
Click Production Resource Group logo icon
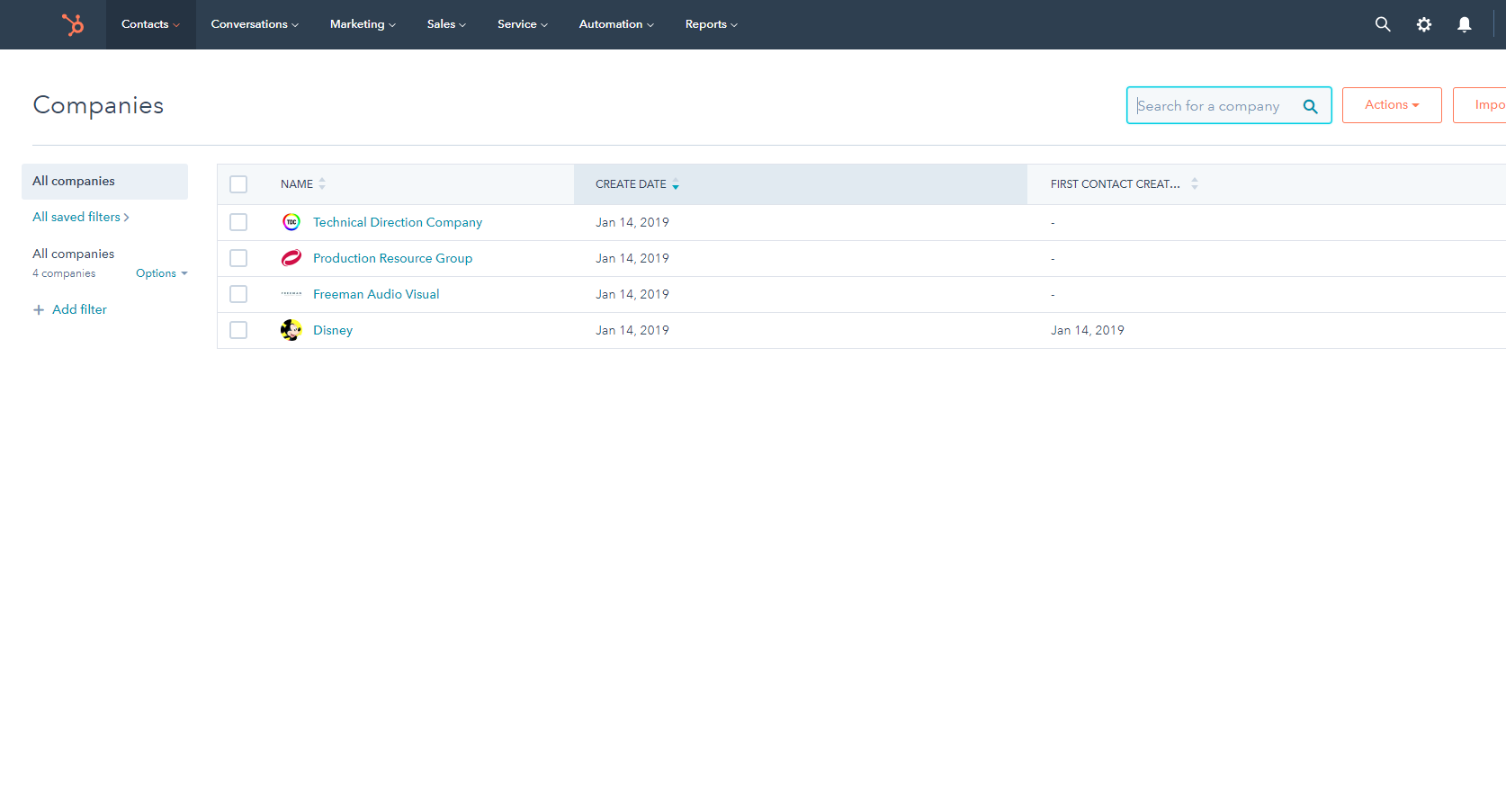291,258
